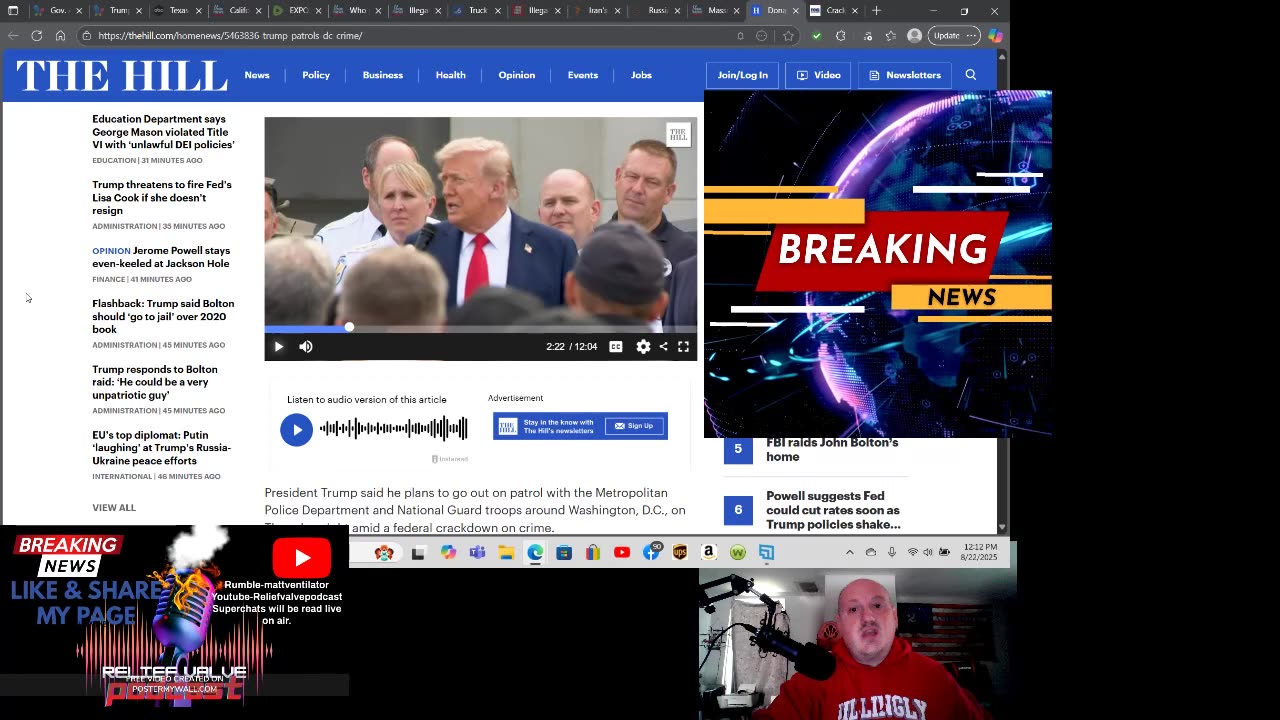Screen dimensions: 1280x720
Task: Open Task View on the taskbar
Action: [418, 553]
